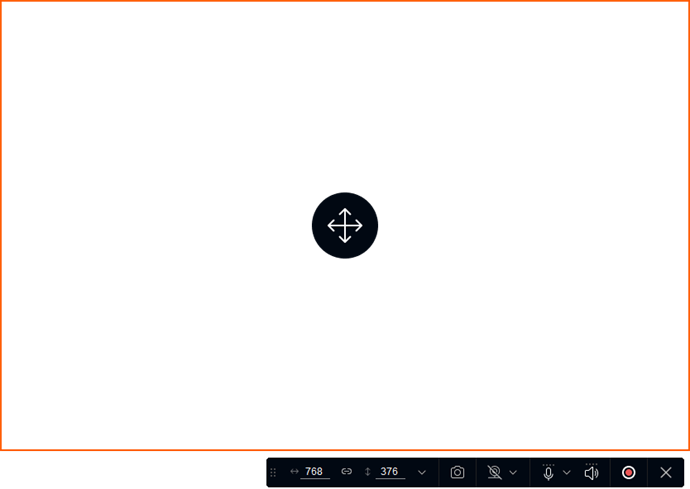Enable the disabled webcam icon

pyautogui.click(x=495, y=473)
